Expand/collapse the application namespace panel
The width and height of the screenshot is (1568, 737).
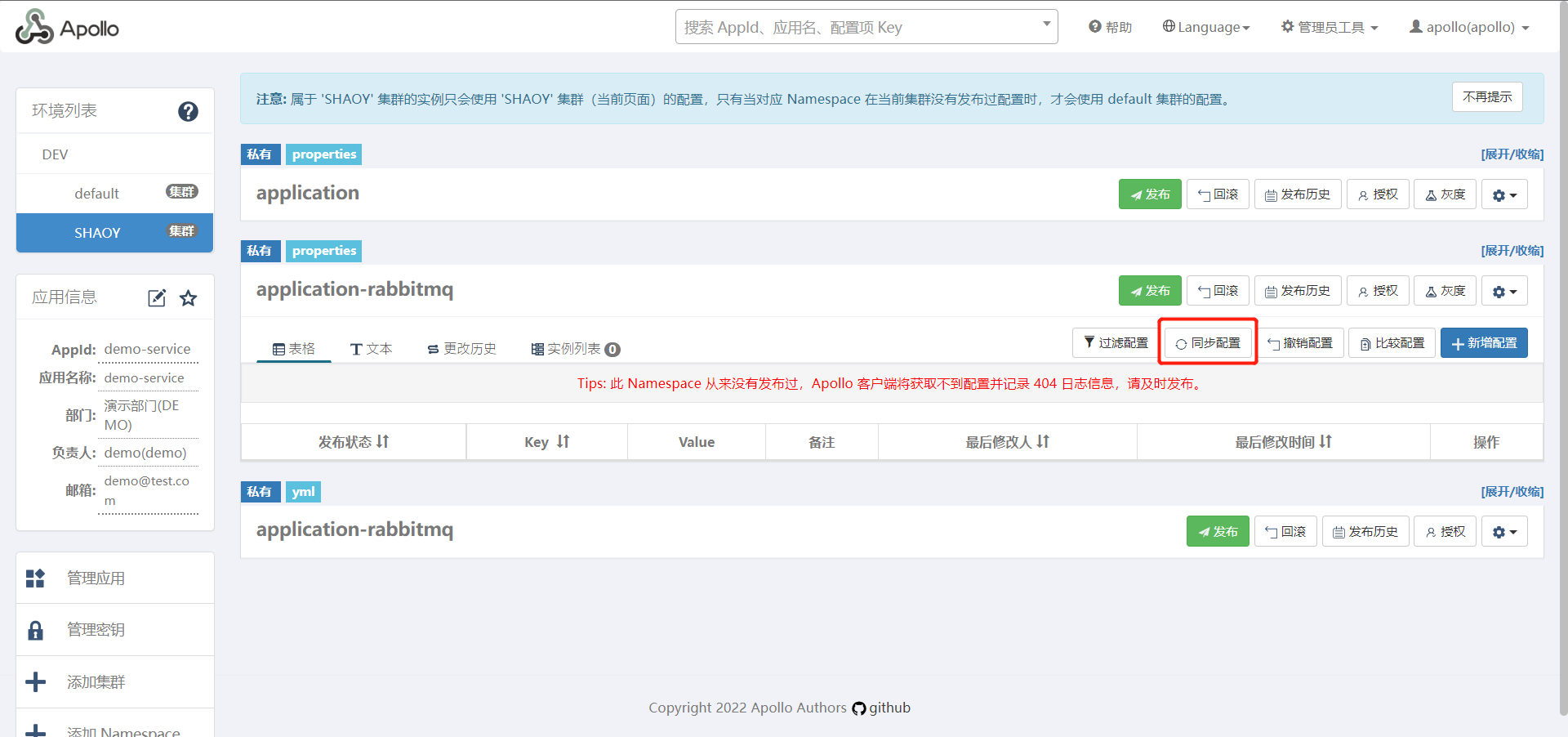[x=1512, y=154]
